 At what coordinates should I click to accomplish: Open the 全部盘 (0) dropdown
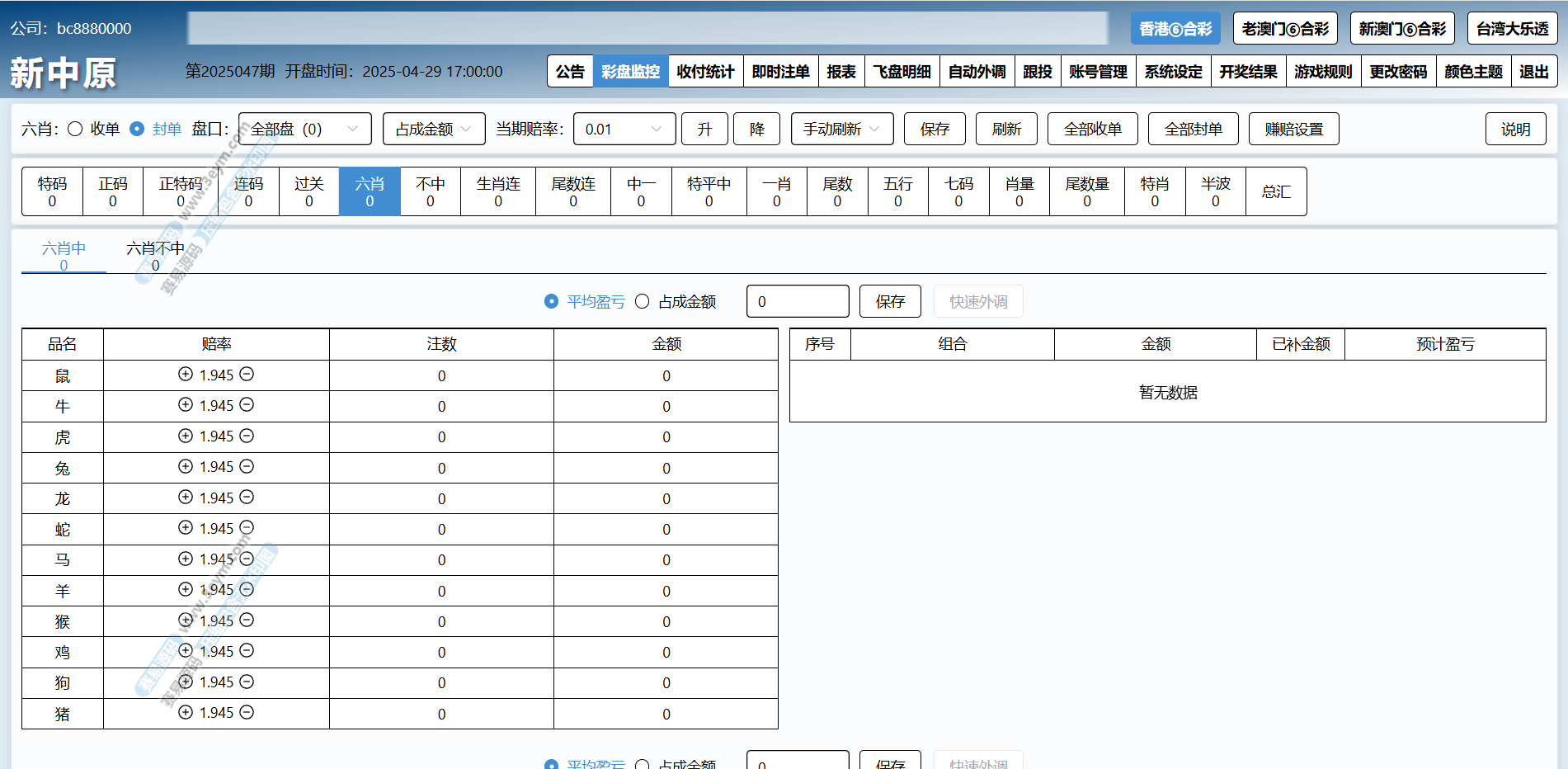click(304, 129)
